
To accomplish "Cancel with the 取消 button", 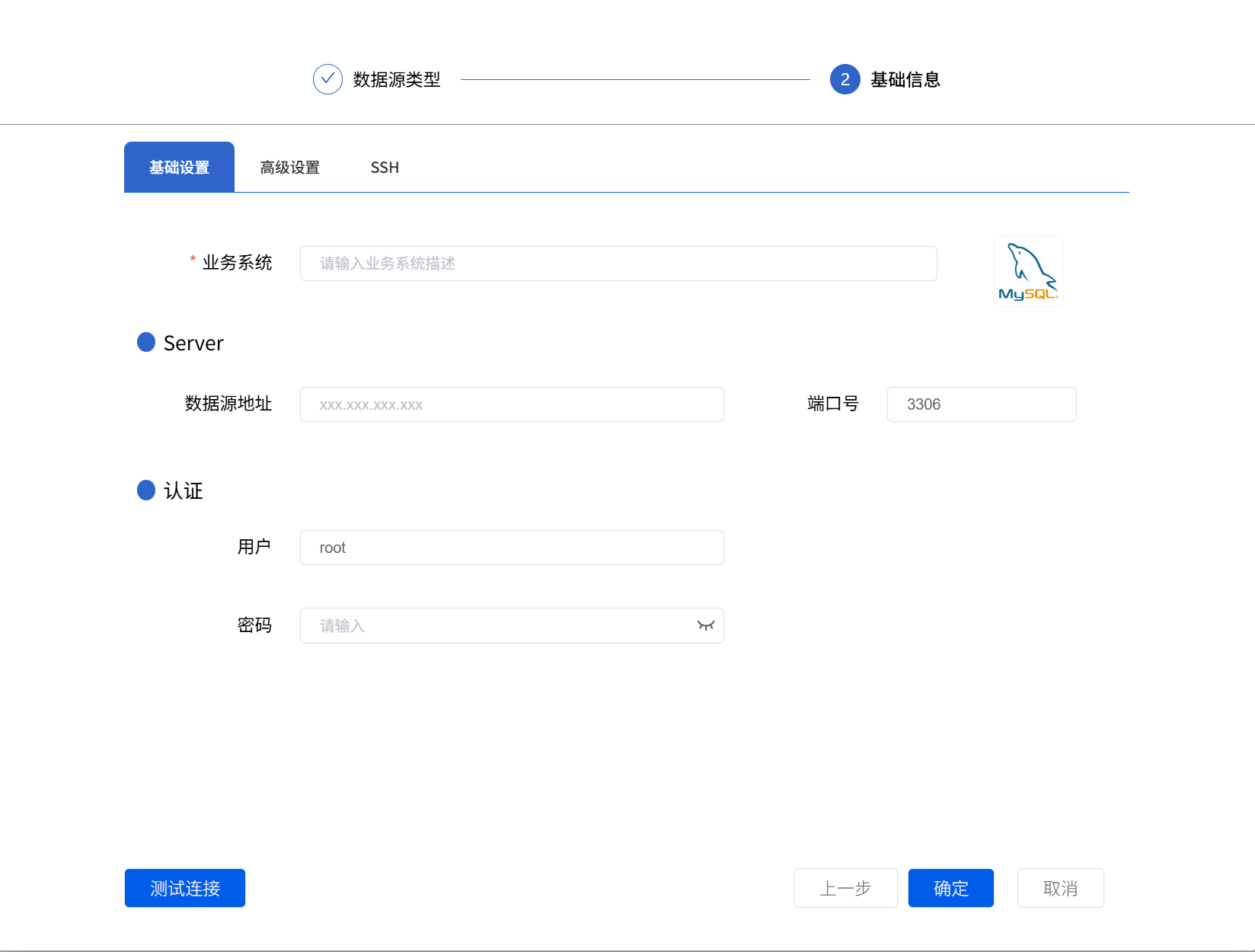I will click(x=1060, y=888).
